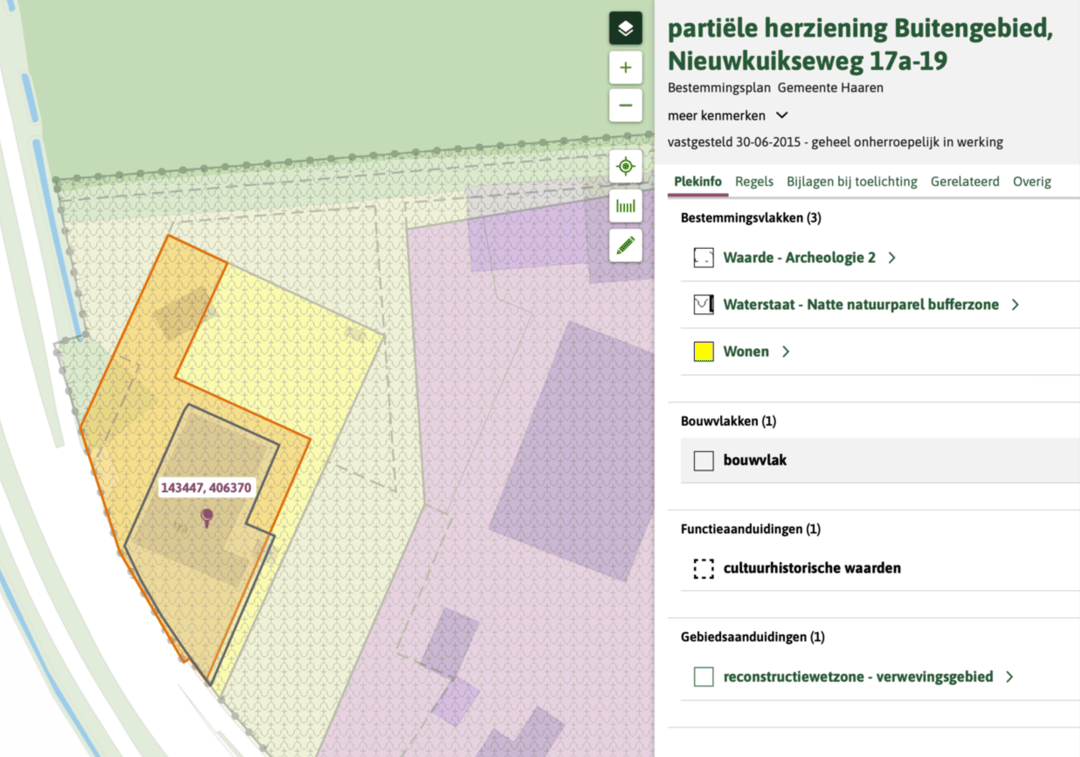Select the pencil draw tool
The height and width of the screenshot is (757, 1080).
[x=625, y=245]
